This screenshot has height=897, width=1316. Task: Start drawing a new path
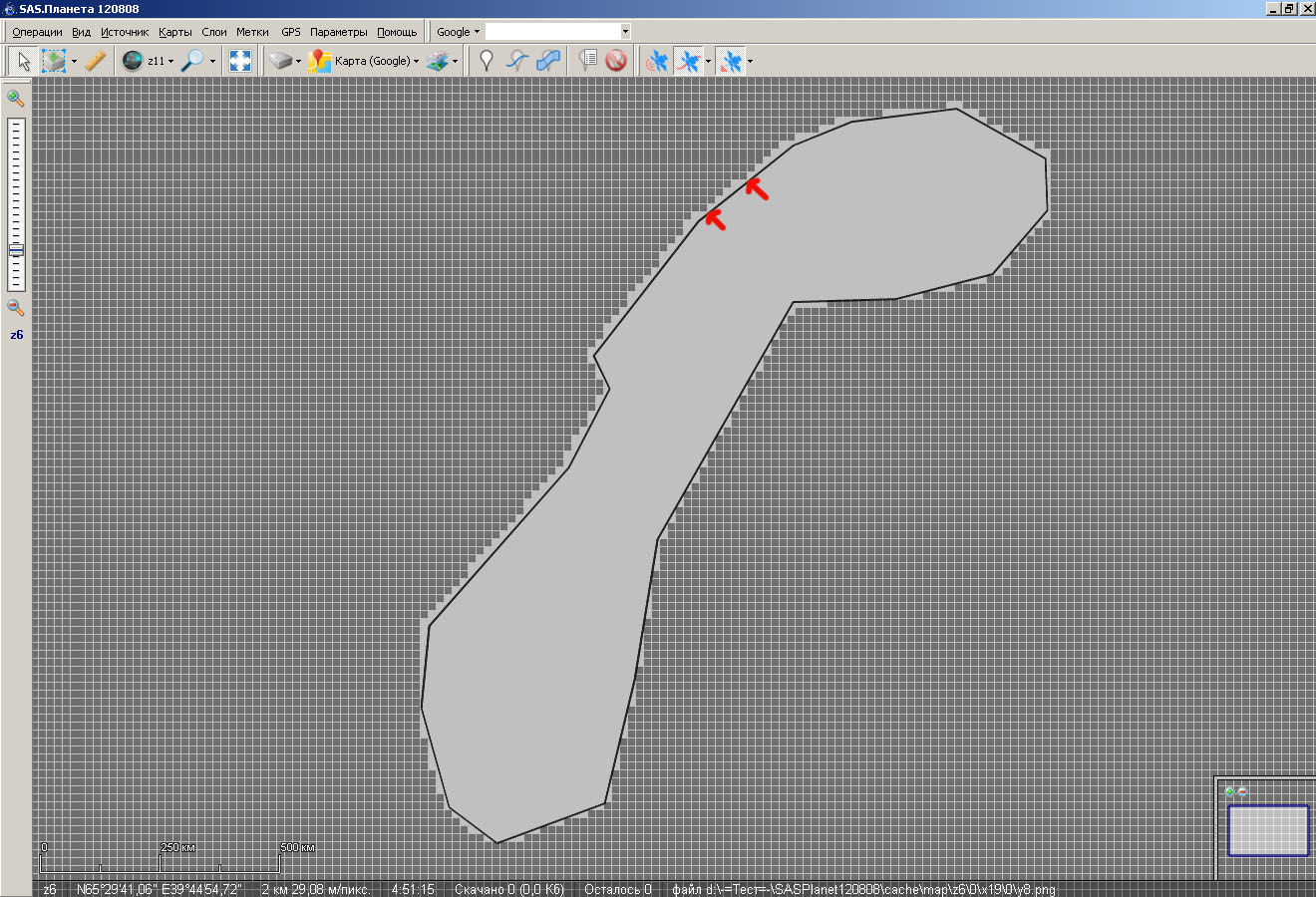(x=516, y=61)
